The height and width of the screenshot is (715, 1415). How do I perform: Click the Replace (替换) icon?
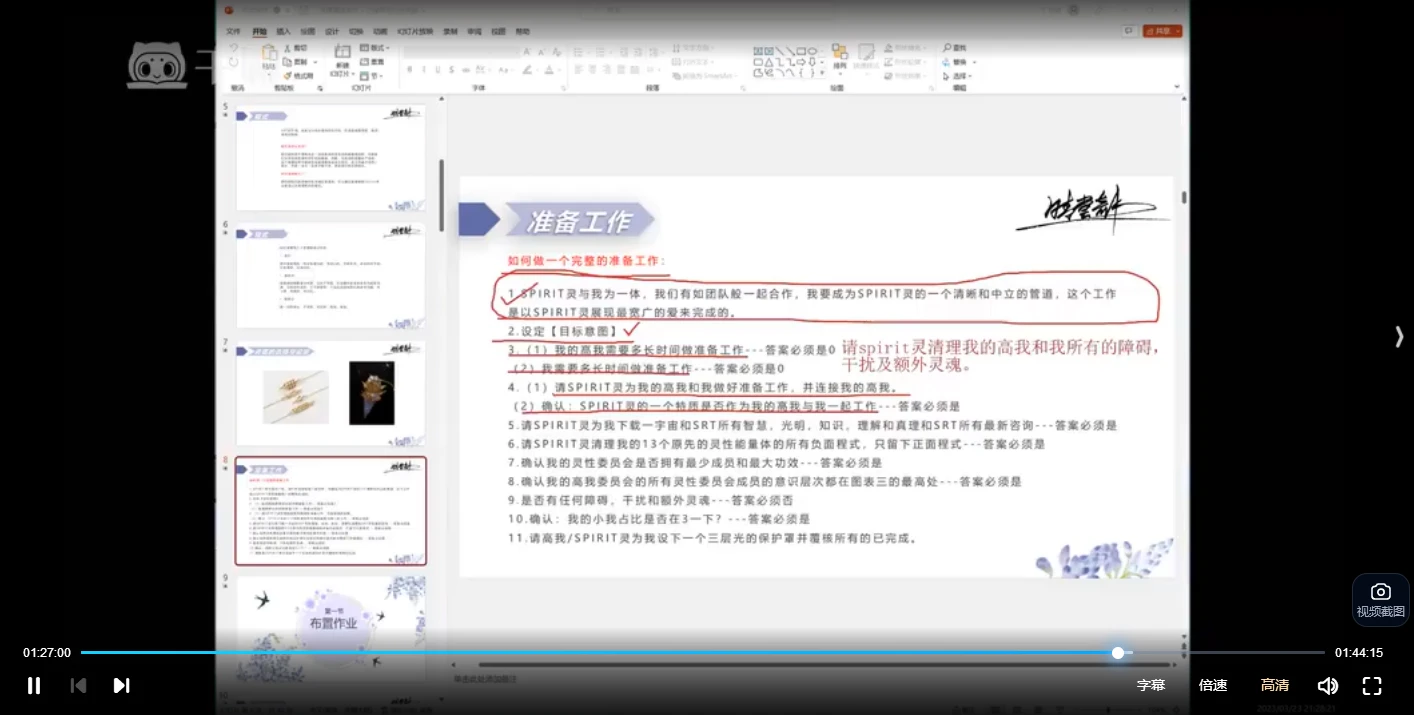(x=952, y=62)
